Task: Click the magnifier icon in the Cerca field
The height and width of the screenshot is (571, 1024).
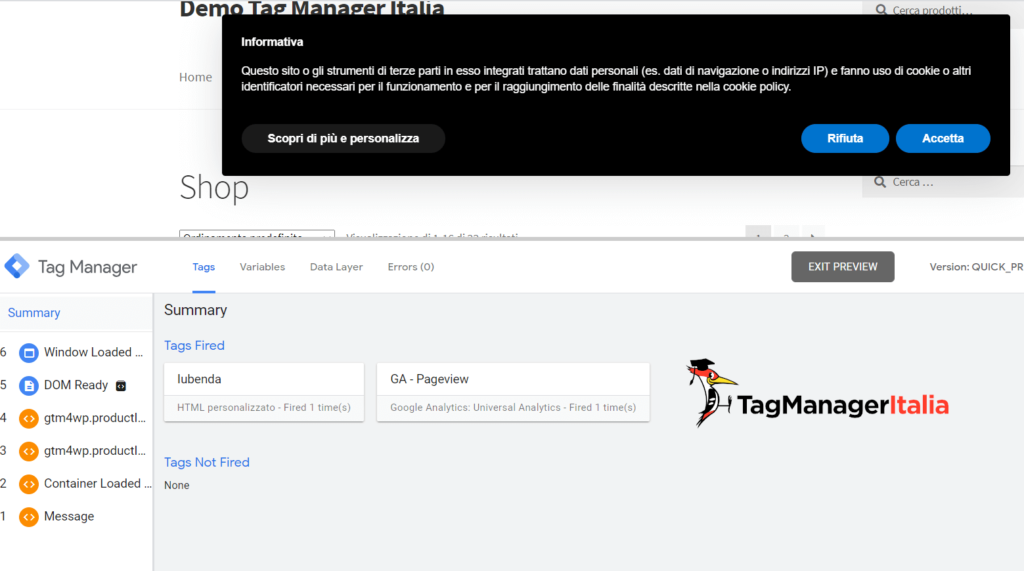Action: click(x=880, y=182)
